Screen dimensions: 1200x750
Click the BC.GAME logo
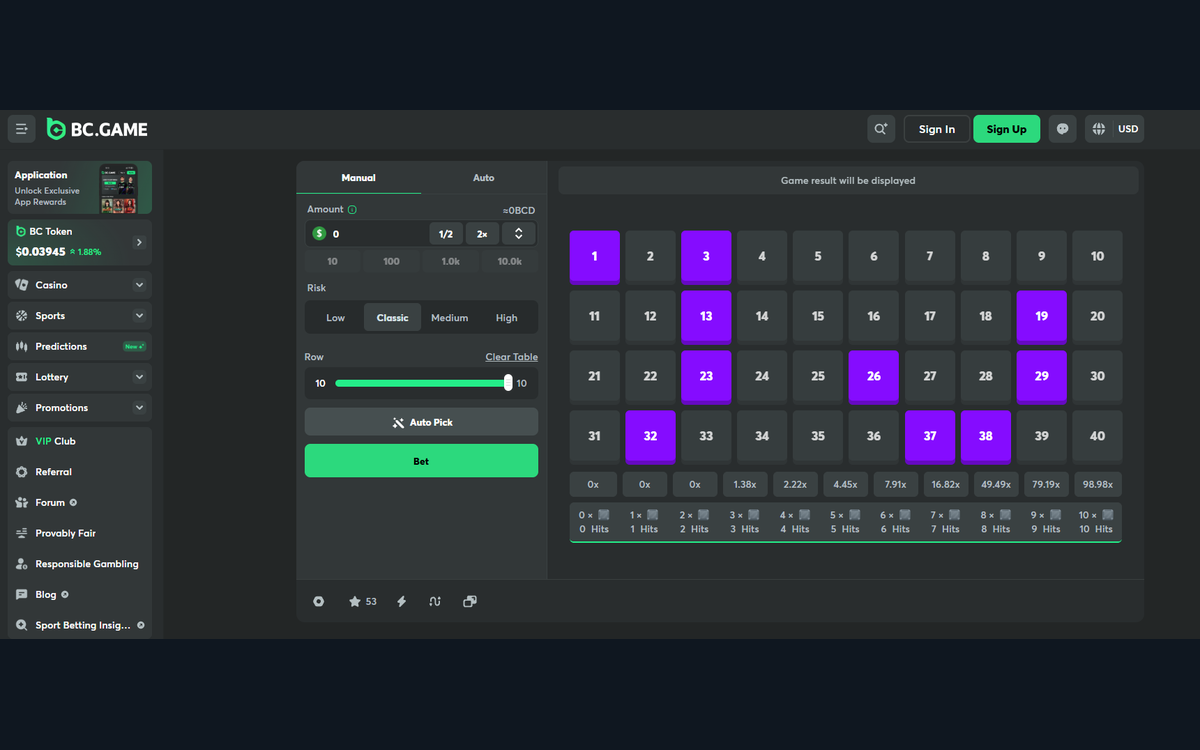point(97,129)
